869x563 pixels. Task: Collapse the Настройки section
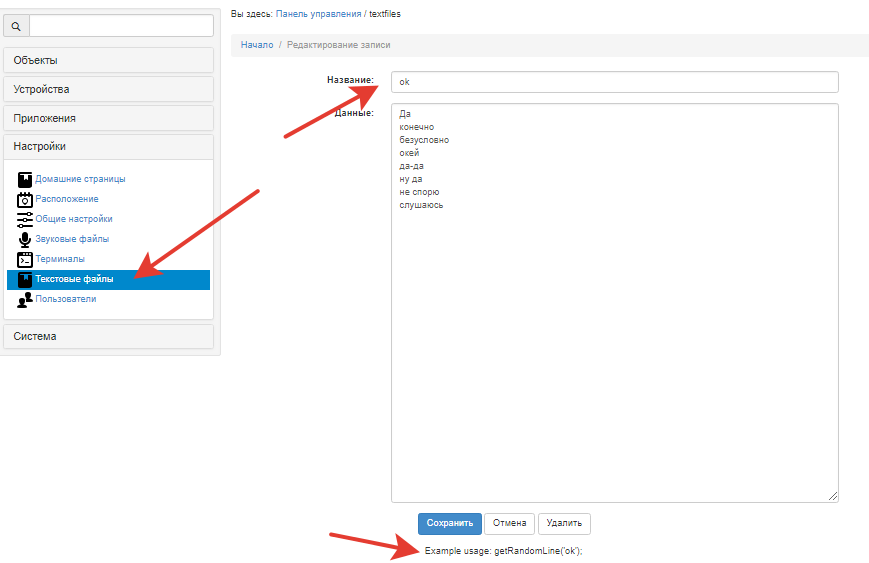coord(109,147)
